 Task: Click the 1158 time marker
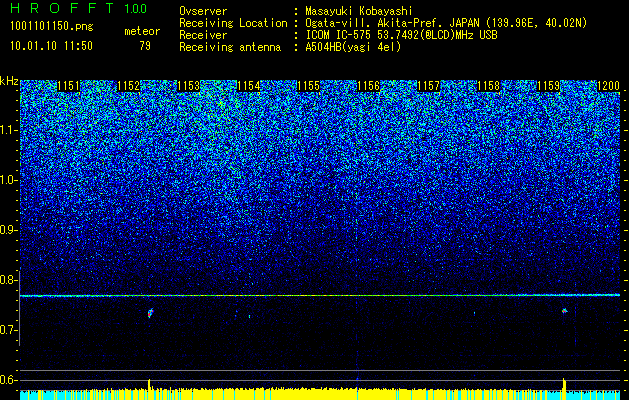pyautogui.click(x=489, y=86)
